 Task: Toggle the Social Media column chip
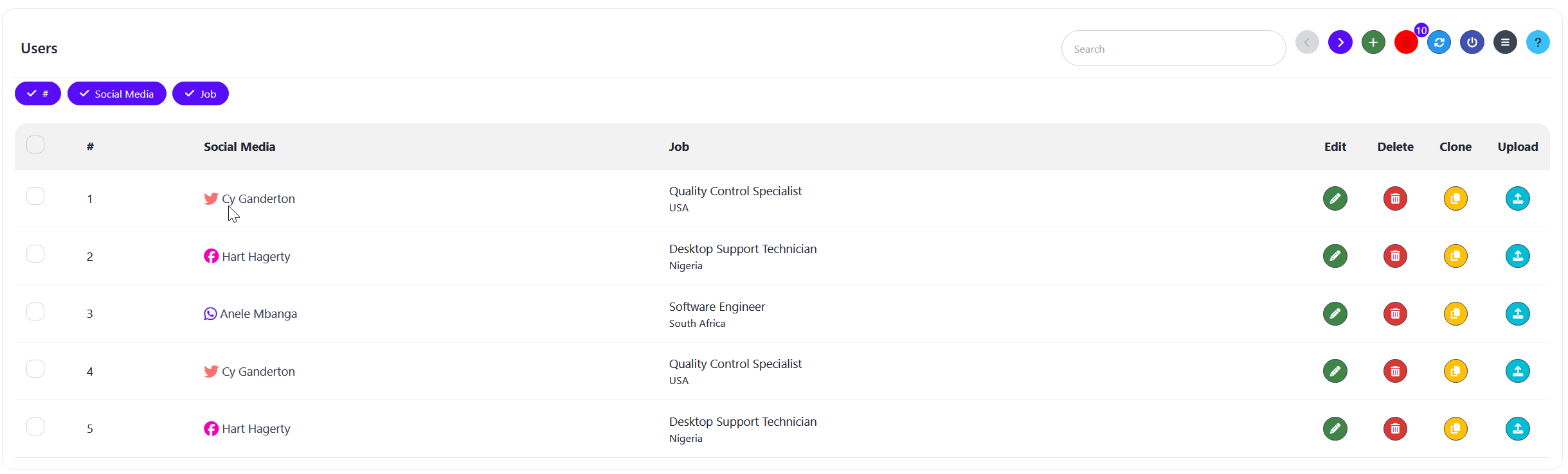click(x=116, y=94)
